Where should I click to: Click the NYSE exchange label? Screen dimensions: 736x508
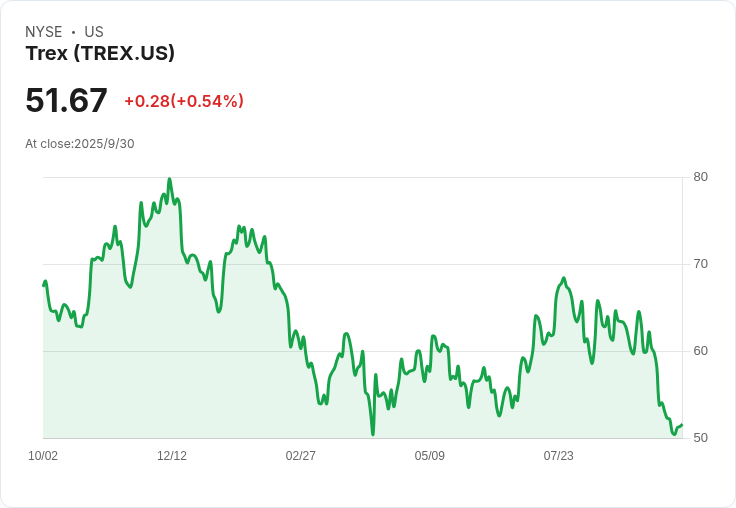pos(44,32)
